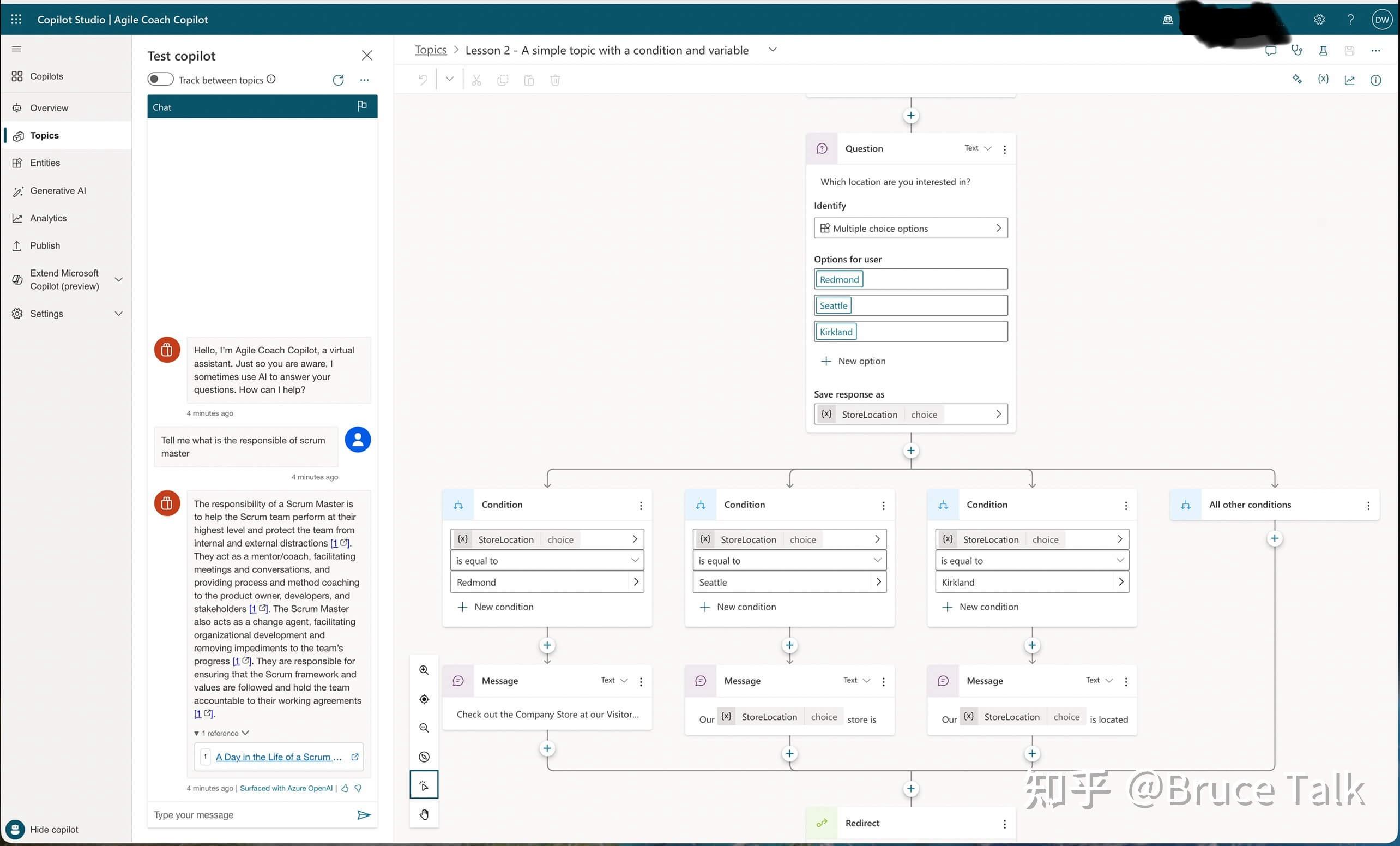This screenshot has width=1400, height=846.
Task: Open the Topics breadcrumb link
Action: (x=431, y=50)
